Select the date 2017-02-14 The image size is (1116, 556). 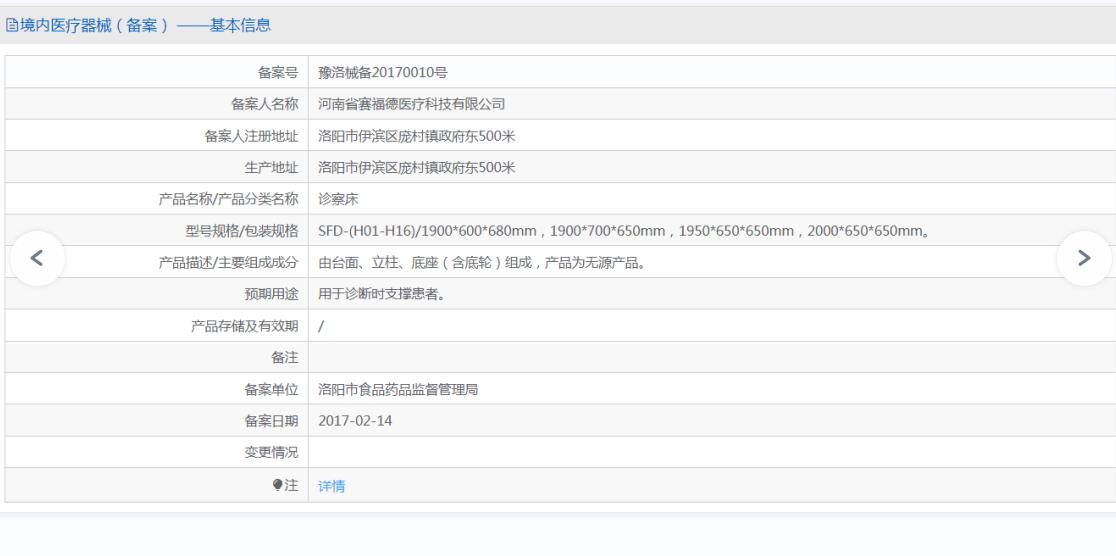point(355,421)
